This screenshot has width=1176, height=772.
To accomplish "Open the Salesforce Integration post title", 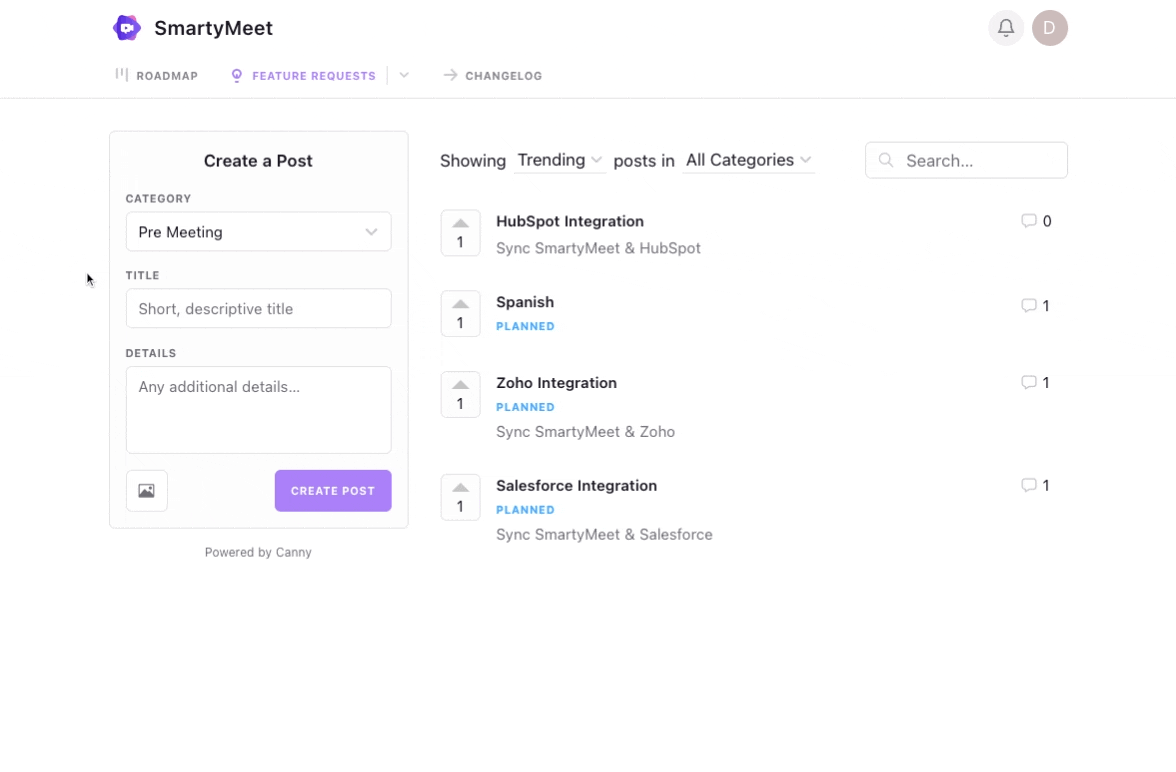I will [577, 485].
